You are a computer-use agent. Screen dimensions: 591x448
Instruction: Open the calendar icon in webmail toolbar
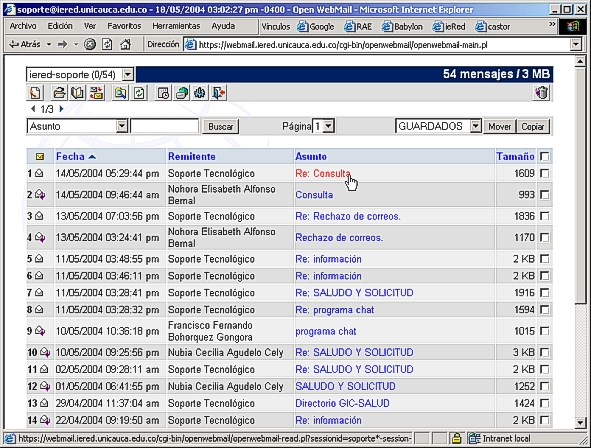[x=163, y=93]
